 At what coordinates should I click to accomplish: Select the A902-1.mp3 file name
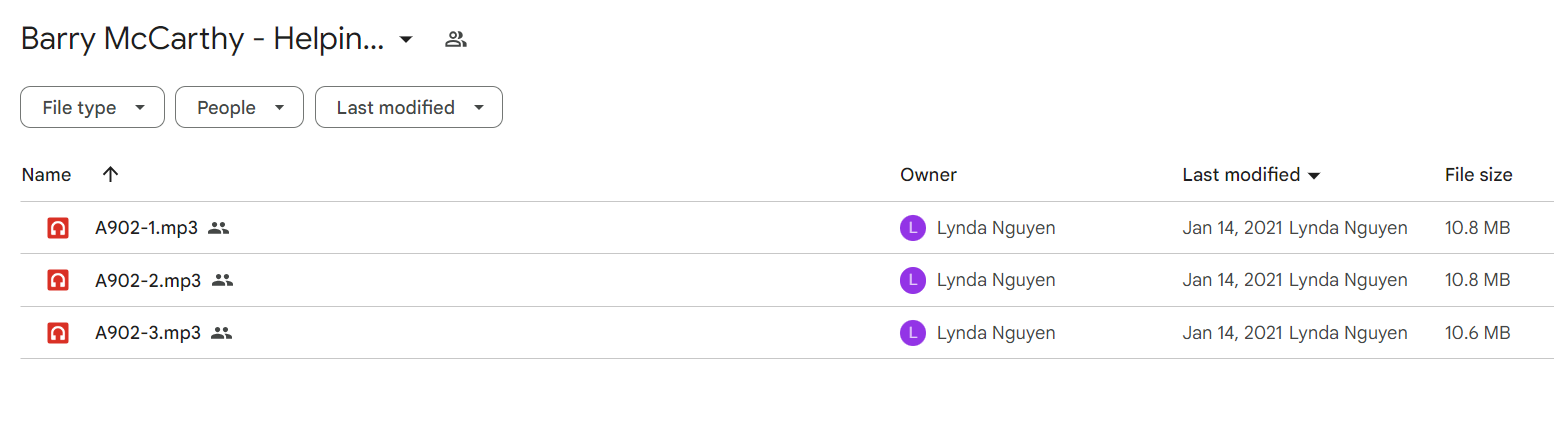tap(146, 228)
